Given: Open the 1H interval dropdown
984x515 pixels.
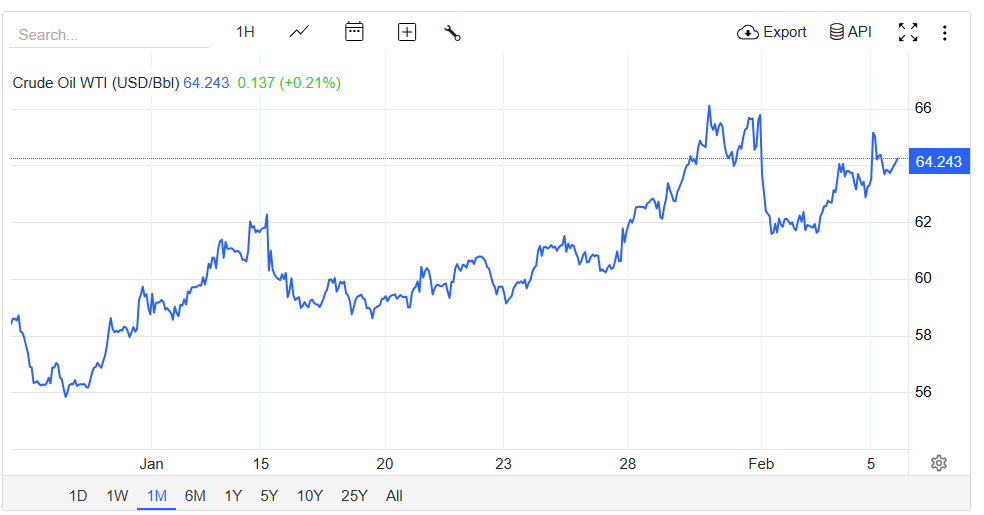Looking at the screenshot, I should (245, 32).
